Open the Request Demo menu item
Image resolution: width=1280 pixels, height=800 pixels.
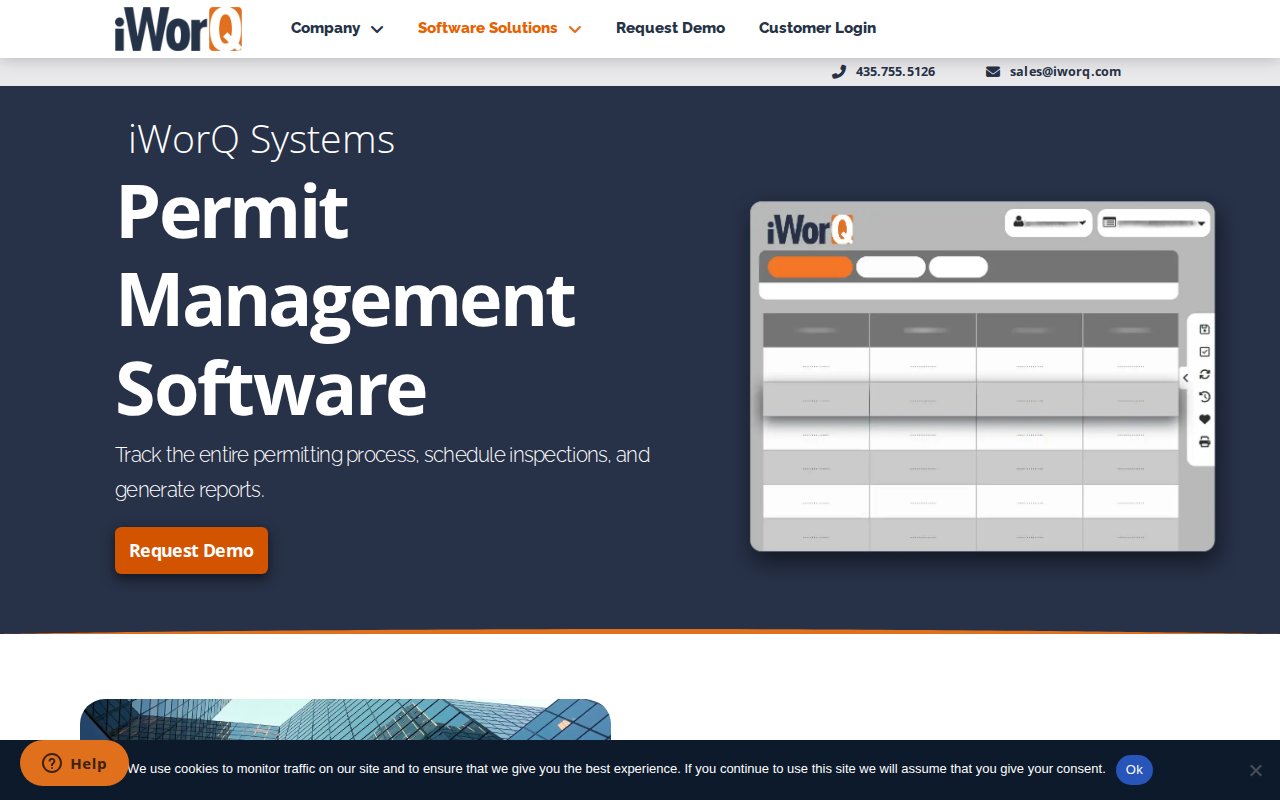(x=670, y=28)
